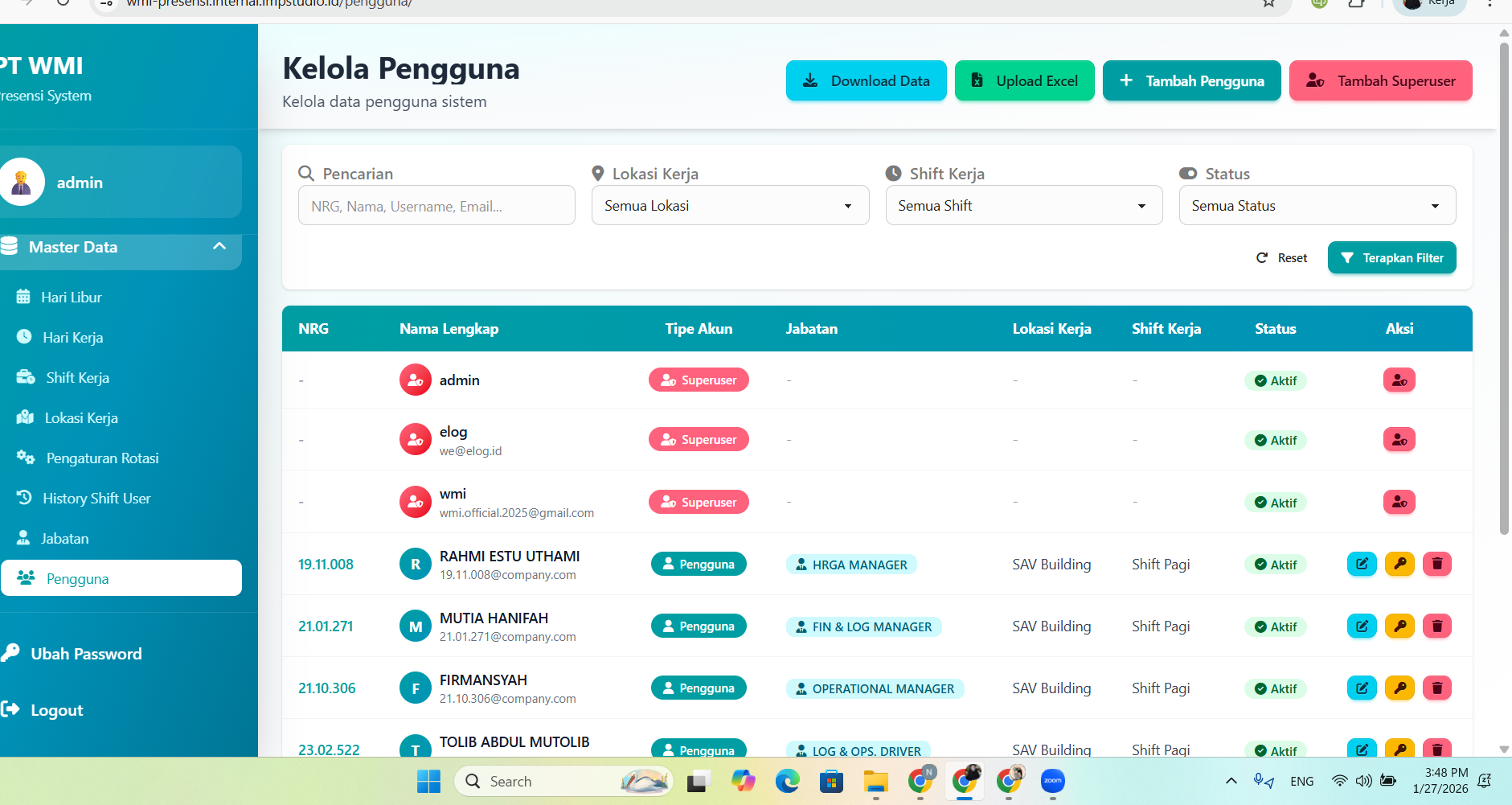
Task: Click trash delete icon for FIRMANSYAH row
Action: pyautogui.click(x=1437, y=688)
